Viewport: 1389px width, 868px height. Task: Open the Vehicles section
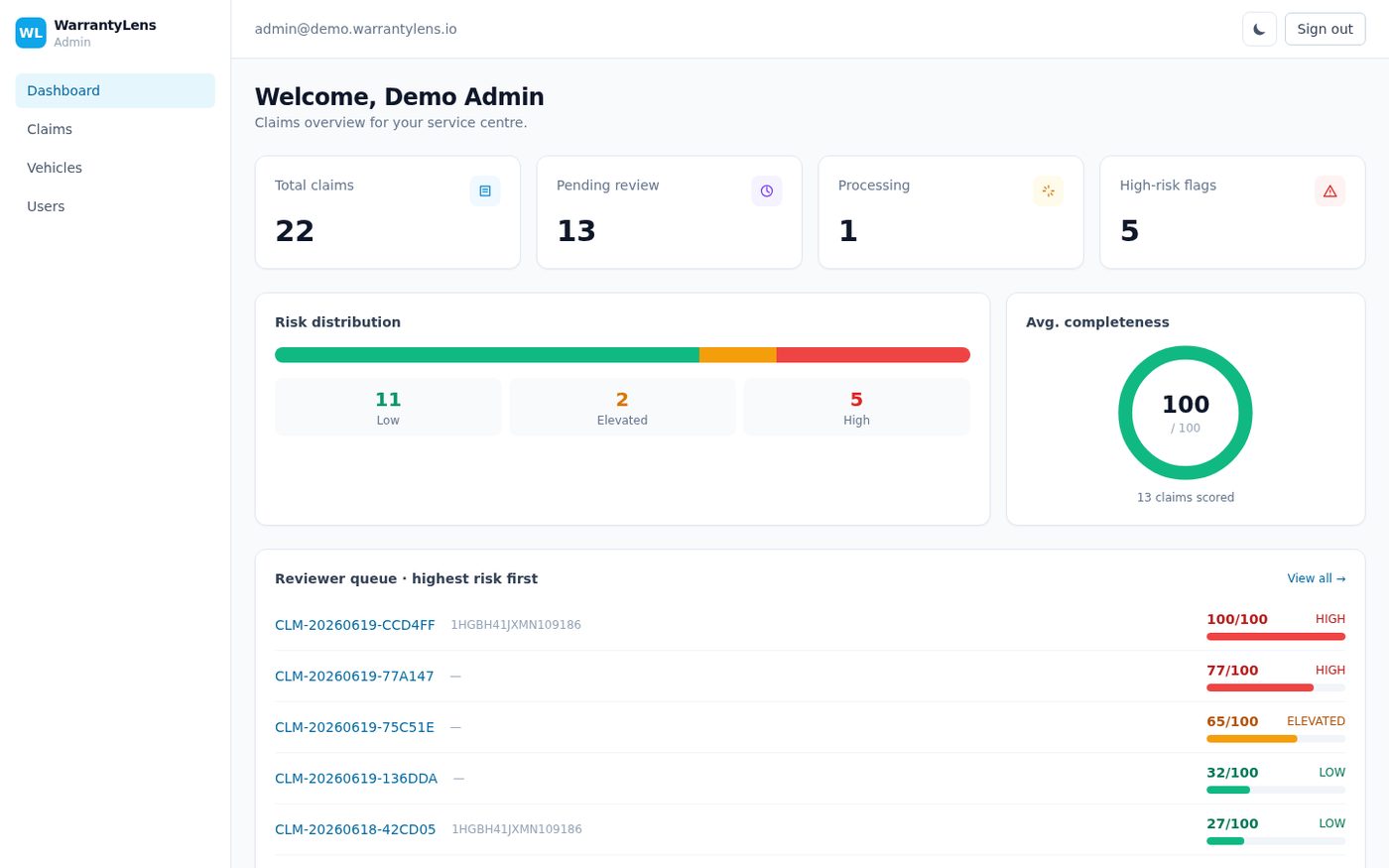(x=115, y=168)
